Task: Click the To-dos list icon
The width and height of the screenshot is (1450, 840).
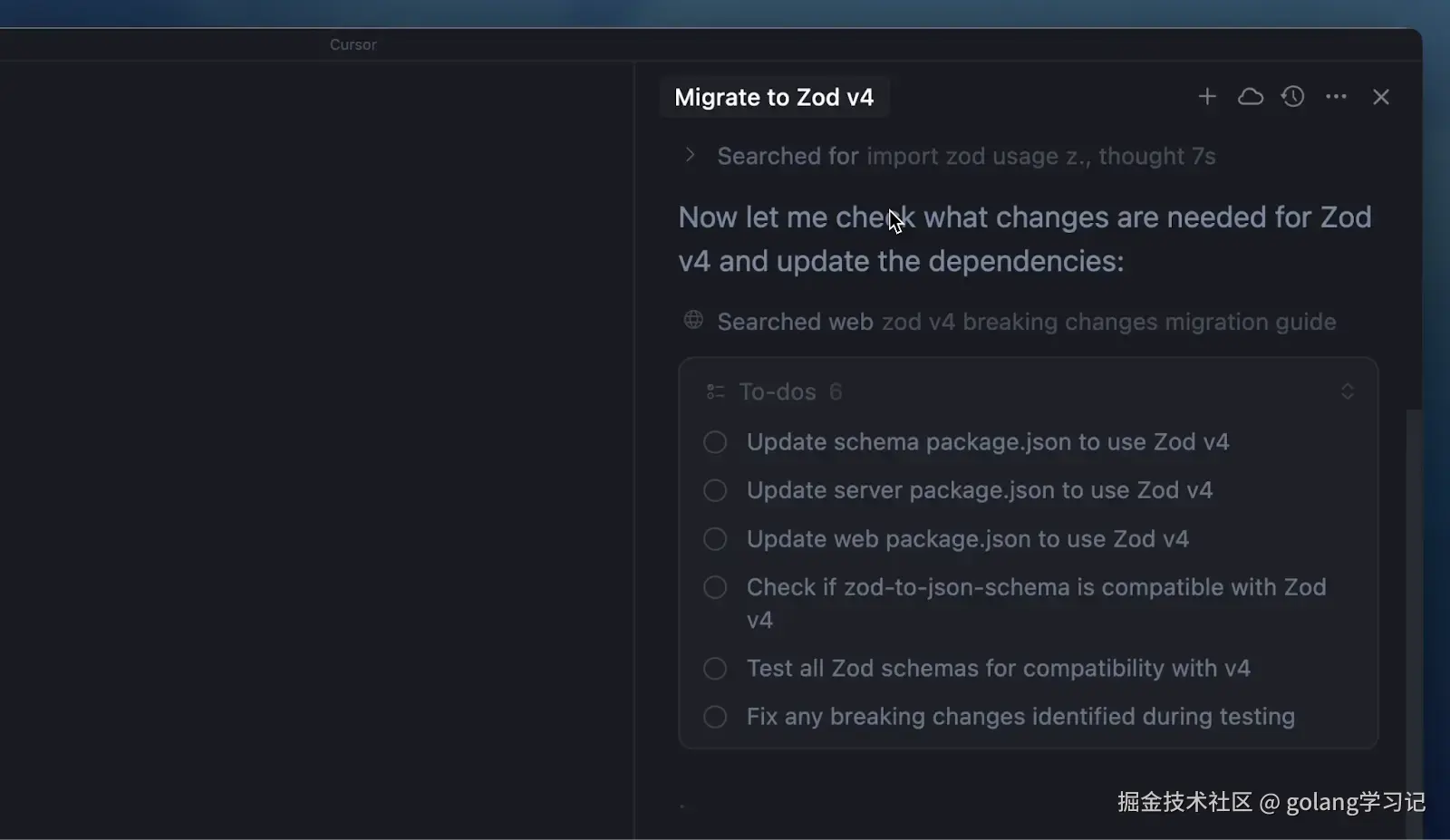Action: tap(715, 391)
